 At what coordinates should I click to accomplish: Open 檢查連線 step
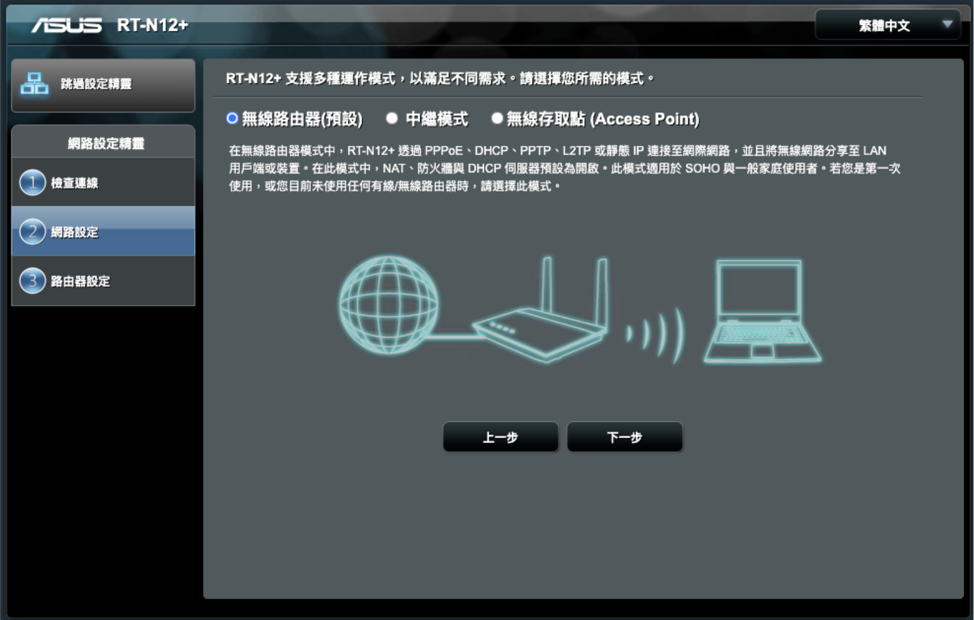(x=103, y=182)
